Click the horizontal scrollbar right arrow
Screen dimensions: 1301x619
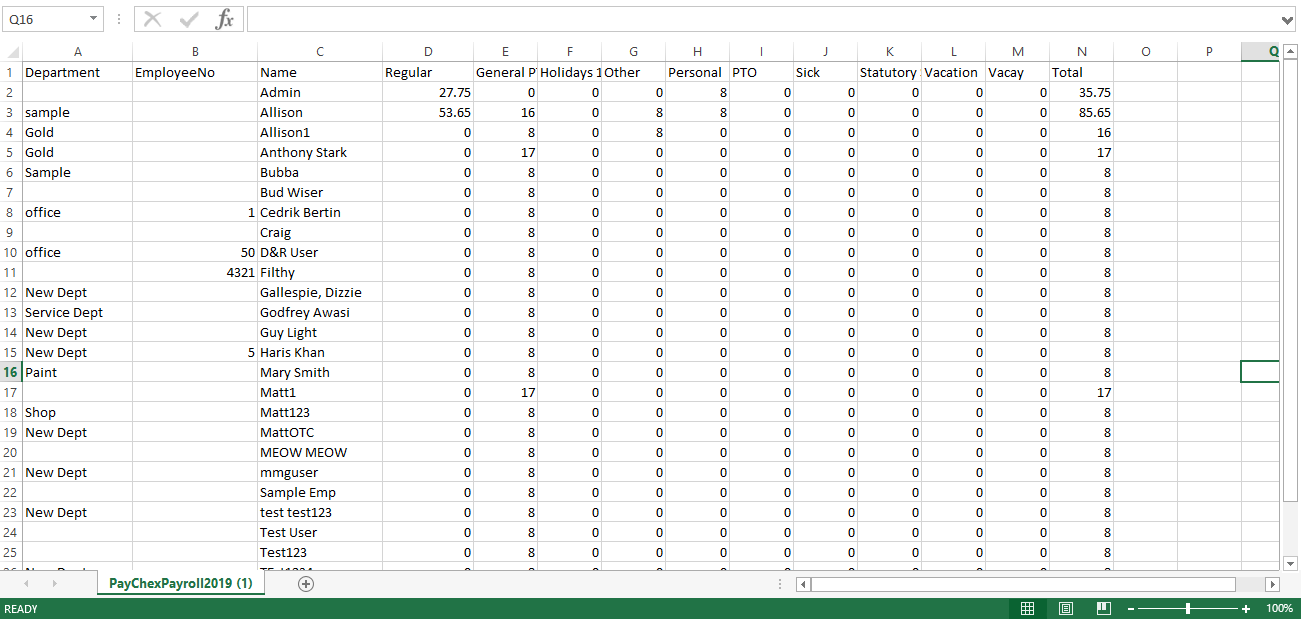[x=1272, y=584]
